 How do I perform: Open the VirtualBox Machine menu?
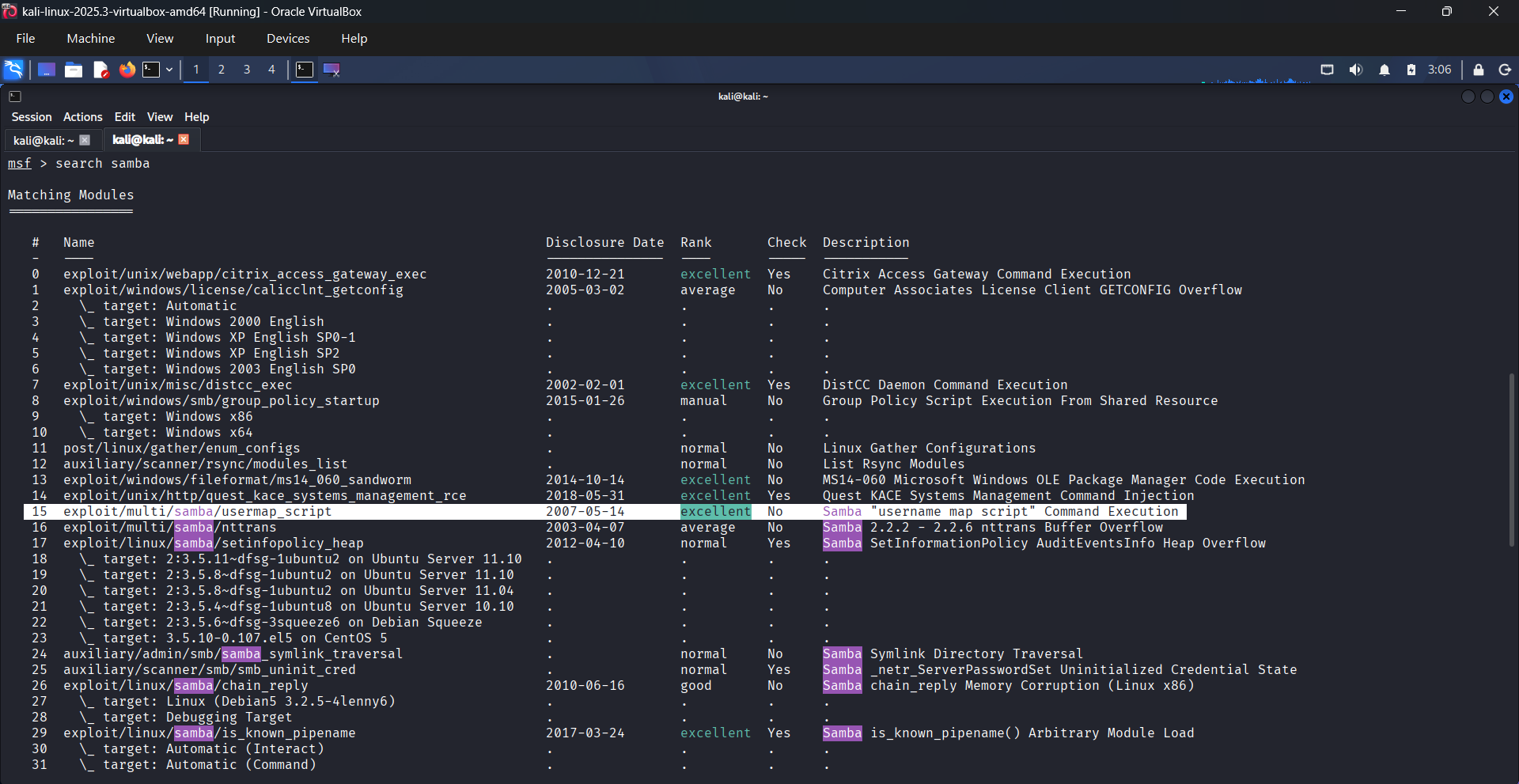tap(91, 38)
